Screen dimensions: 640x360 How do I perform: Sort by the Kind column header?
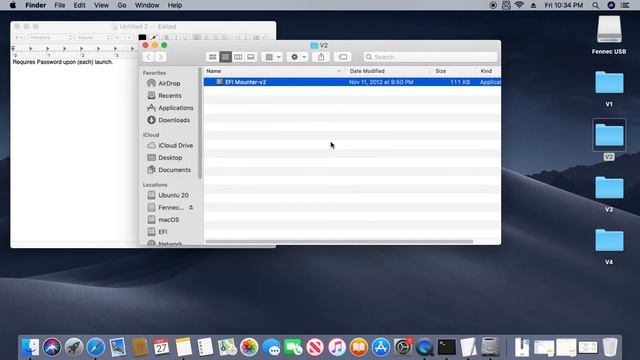click(489, 71)
